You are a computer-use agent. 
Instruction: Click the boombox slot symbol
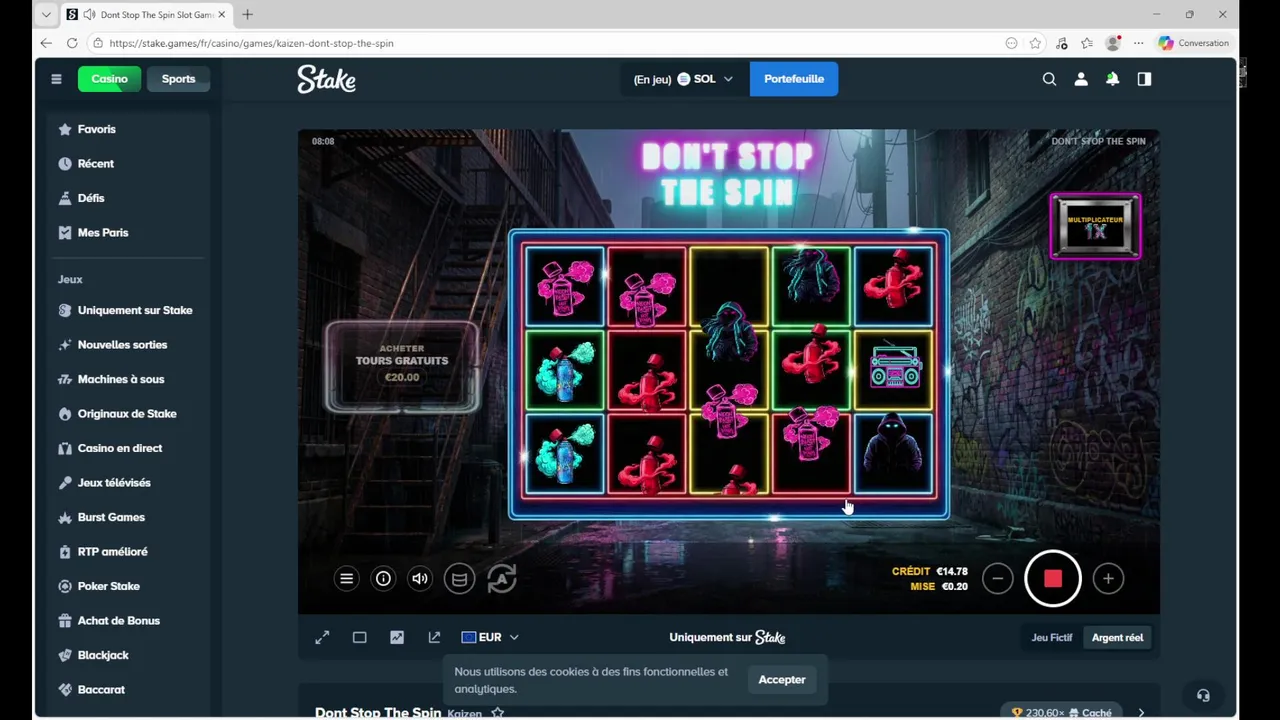[894, 368]
